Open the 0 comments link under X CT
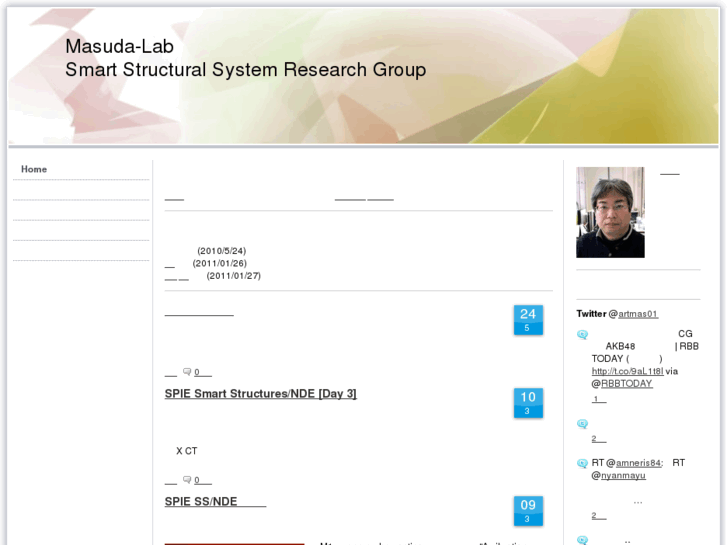This screenshot has height=545, width=727. pyautogui.click(x=203, y=480)
